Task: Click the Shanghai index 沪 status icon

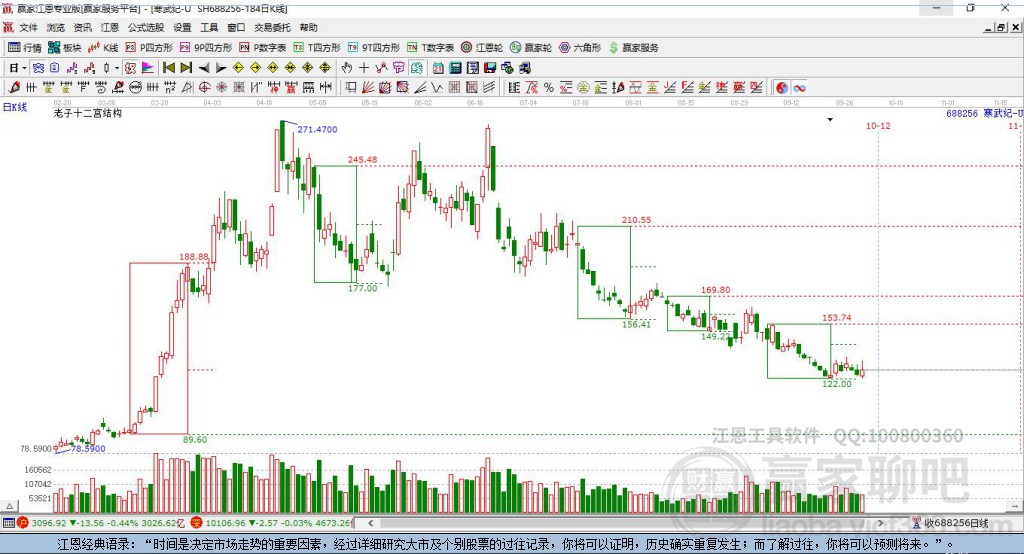Action: [23, 523]
